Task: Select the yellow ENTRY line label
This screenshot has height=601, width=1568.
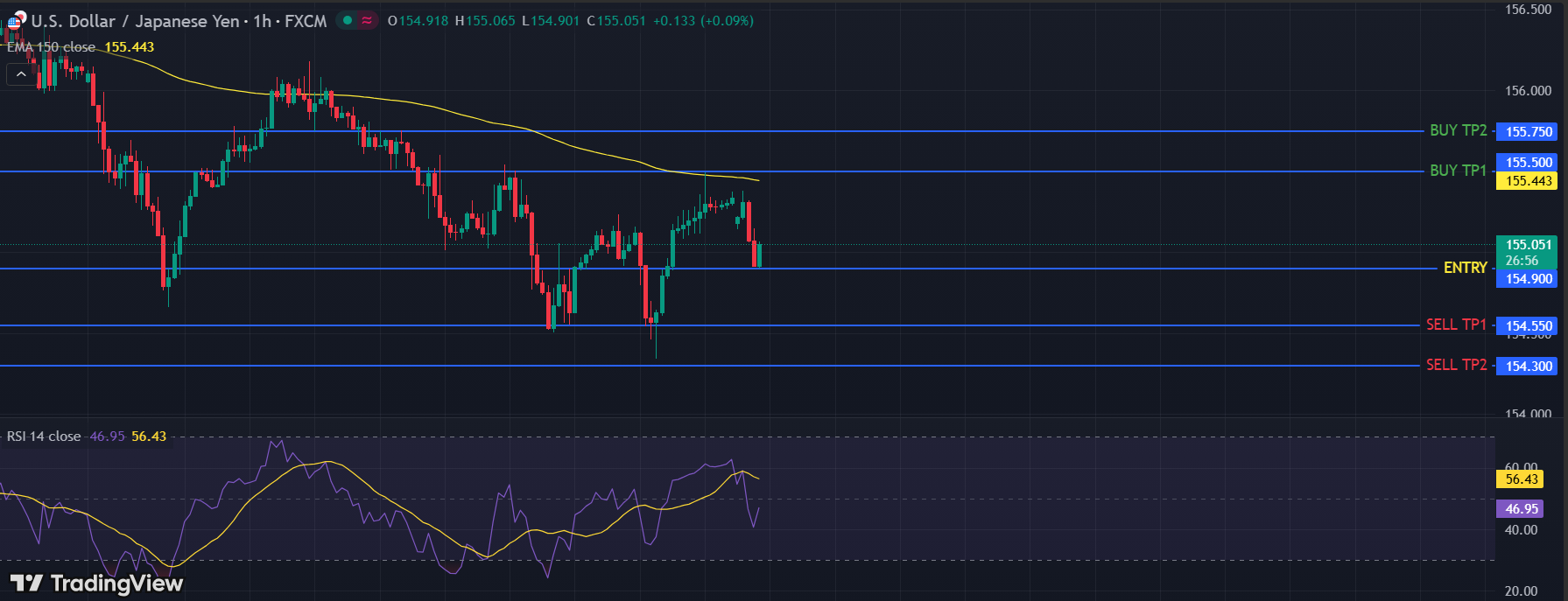Action: (x=1465, y=268)
